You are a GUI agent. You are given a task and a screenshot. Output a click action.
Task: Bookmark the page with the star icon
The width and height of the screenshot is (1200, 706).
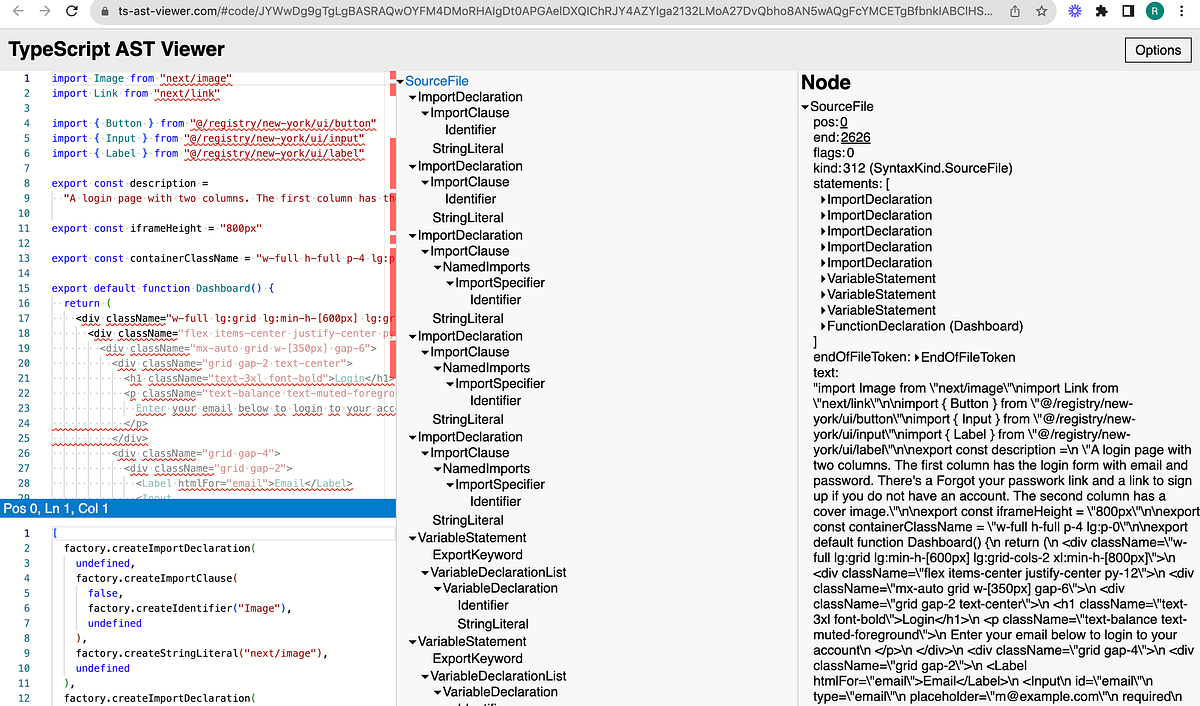1041,11
